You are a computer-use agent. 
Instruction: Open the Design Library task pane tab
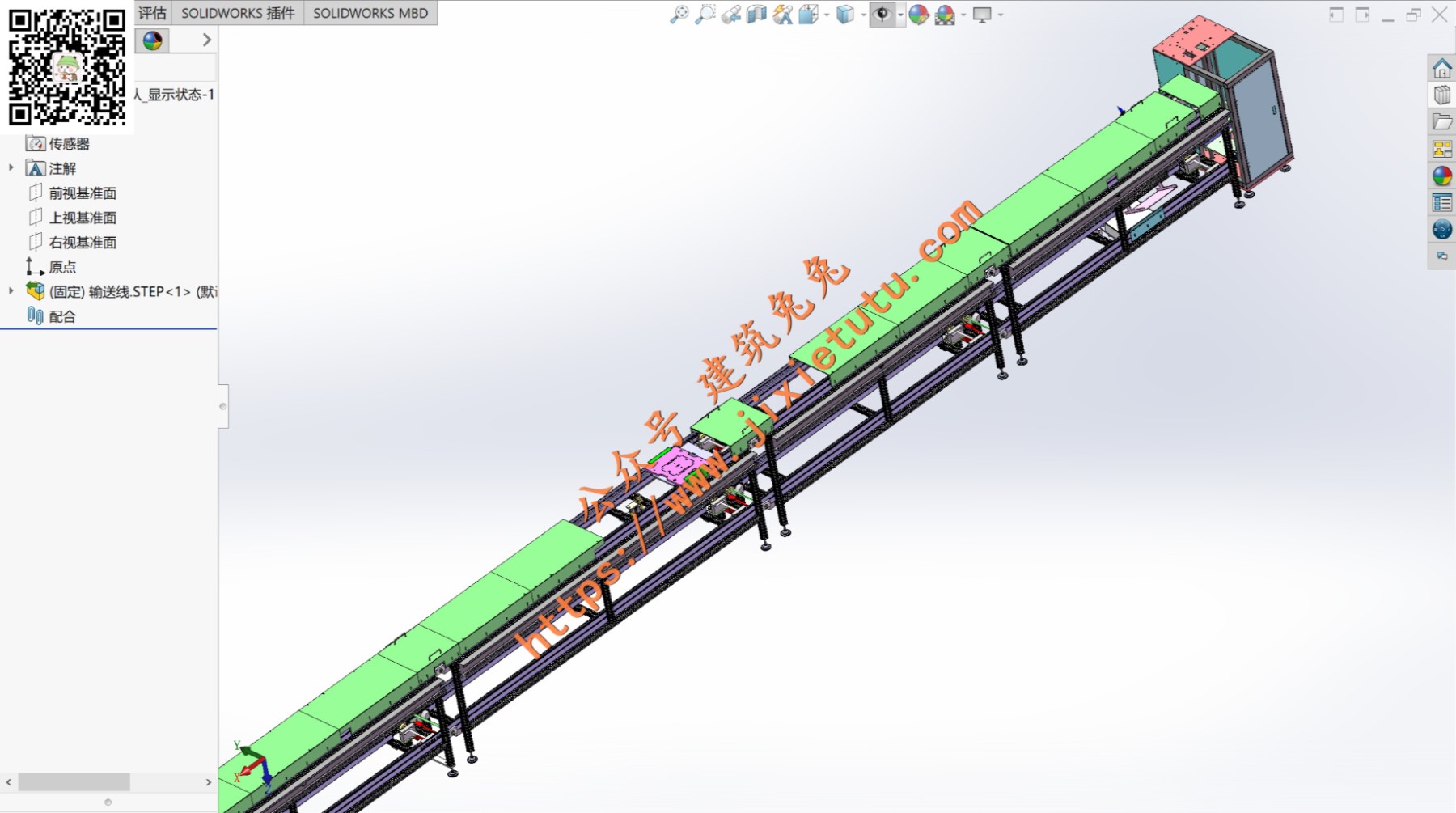click(x=1441, y=95)
